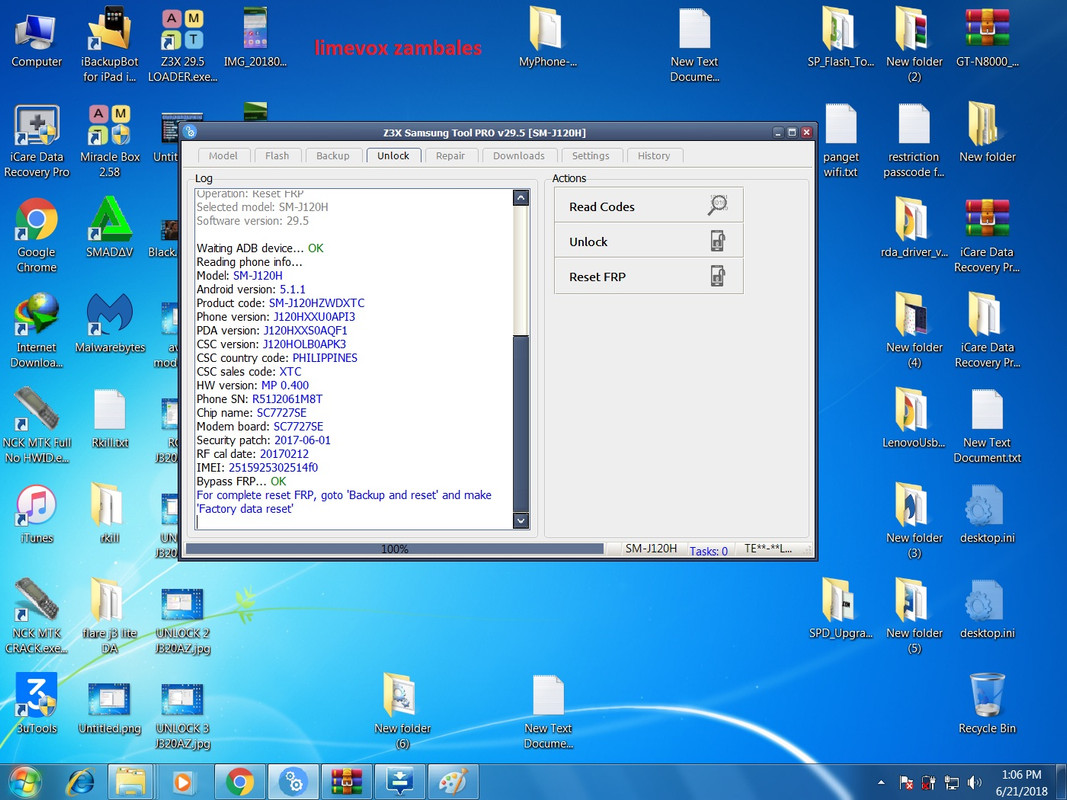Select the SMADAV desktop icon
The image size is (1067, 800).
point(110,229)
